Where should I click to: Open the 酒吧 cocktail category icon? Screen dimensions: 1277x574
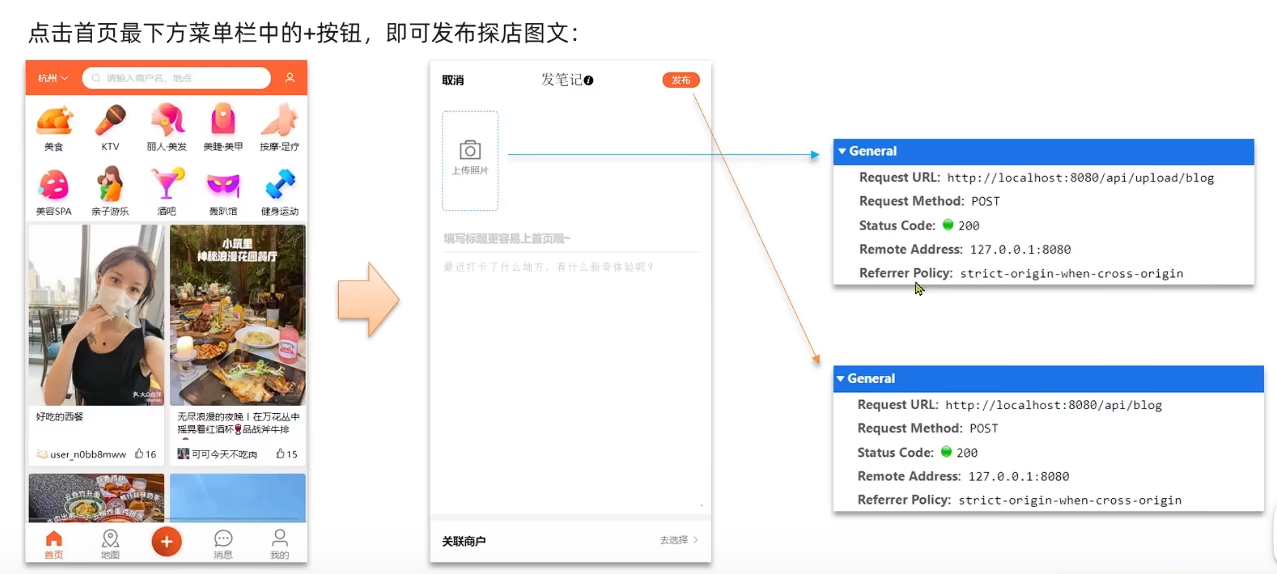tap(166, 186)
